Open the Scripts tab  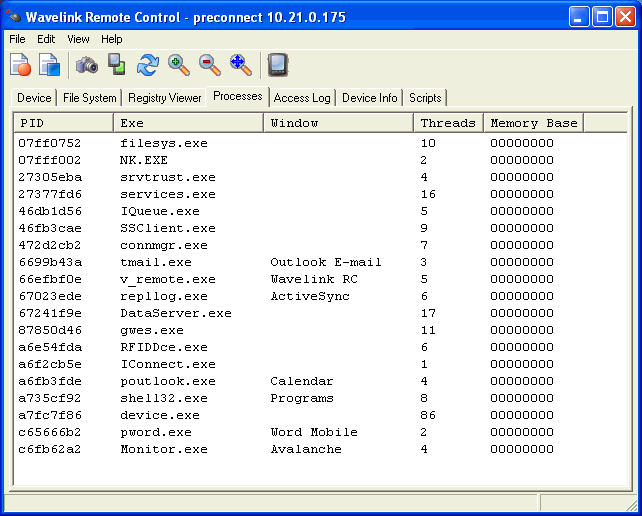click(x=425, y=98)
